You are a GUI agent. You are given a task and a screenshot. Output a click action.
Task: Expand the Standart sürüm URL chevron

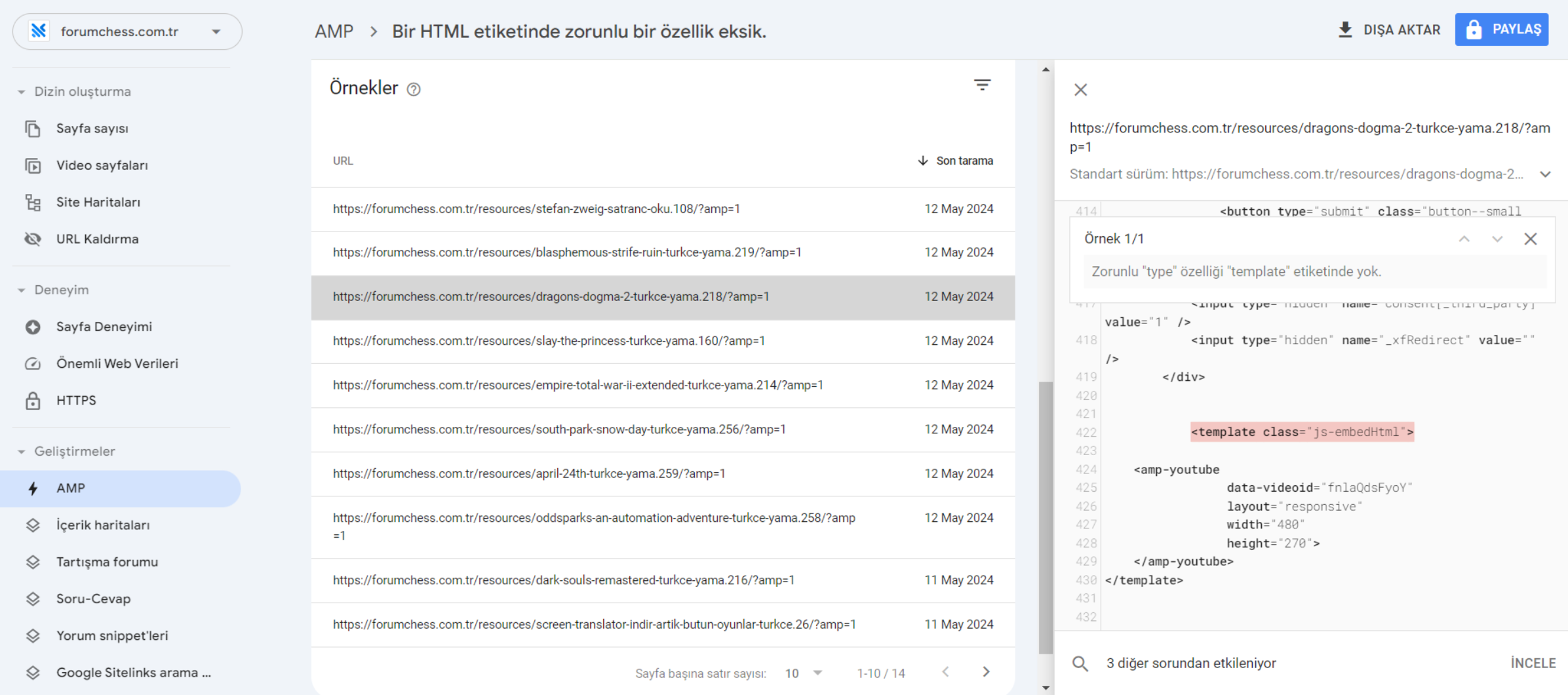pyautogui.click(x=1546, y=174)
